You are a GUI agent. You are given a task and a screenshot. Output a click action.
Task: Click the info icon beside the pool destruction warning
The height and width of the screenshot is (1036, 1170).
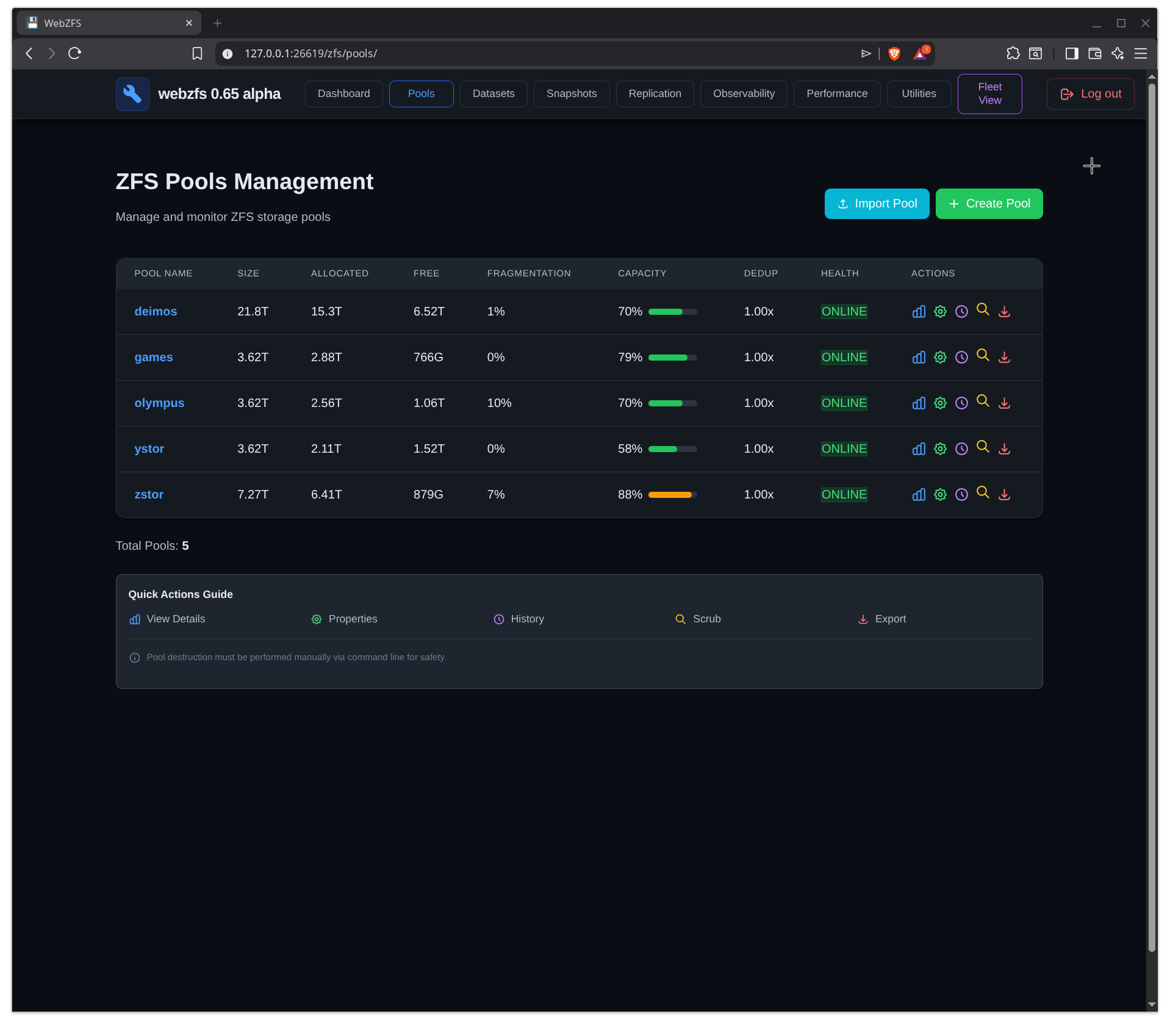click(x=134, y=657)
